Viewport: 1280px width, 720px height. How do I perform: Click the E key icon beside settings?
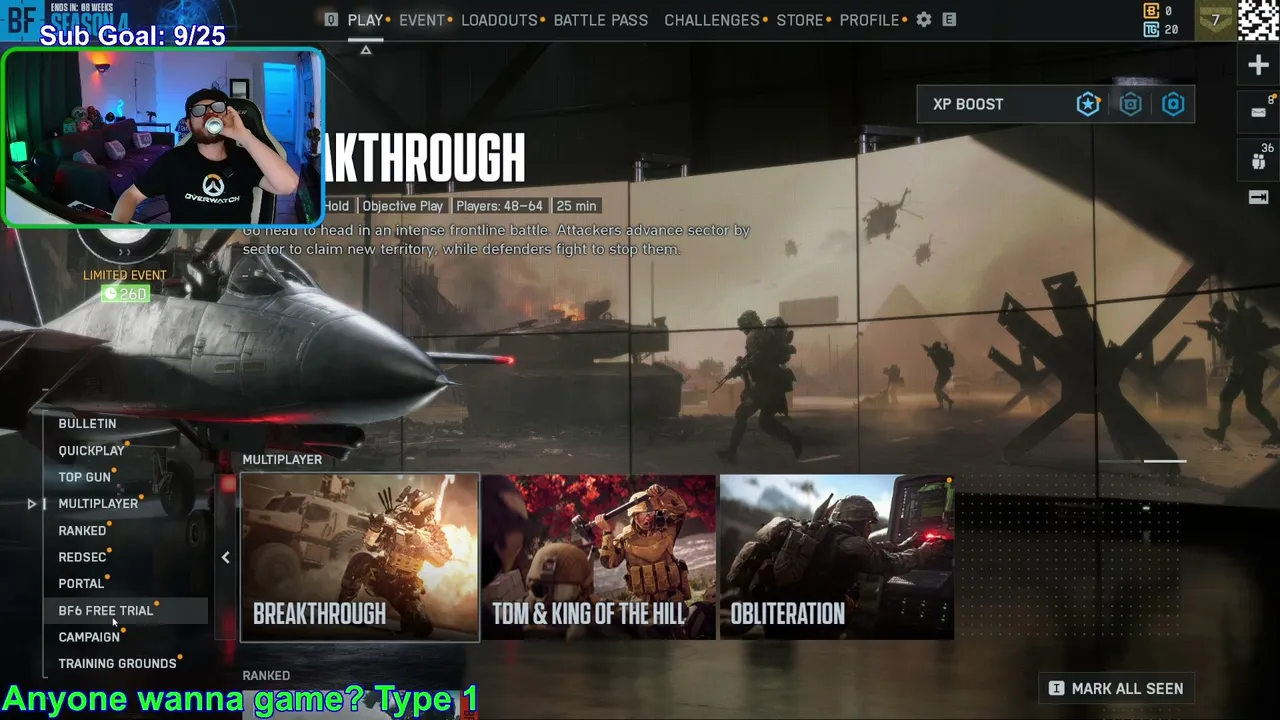(x=949, y=20)
